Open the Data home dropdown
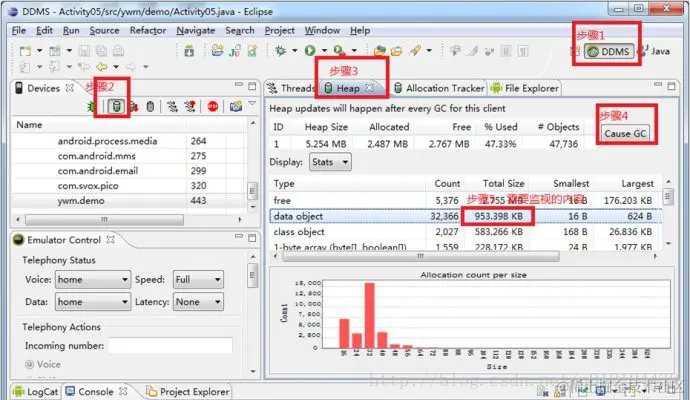 [93, 302]
